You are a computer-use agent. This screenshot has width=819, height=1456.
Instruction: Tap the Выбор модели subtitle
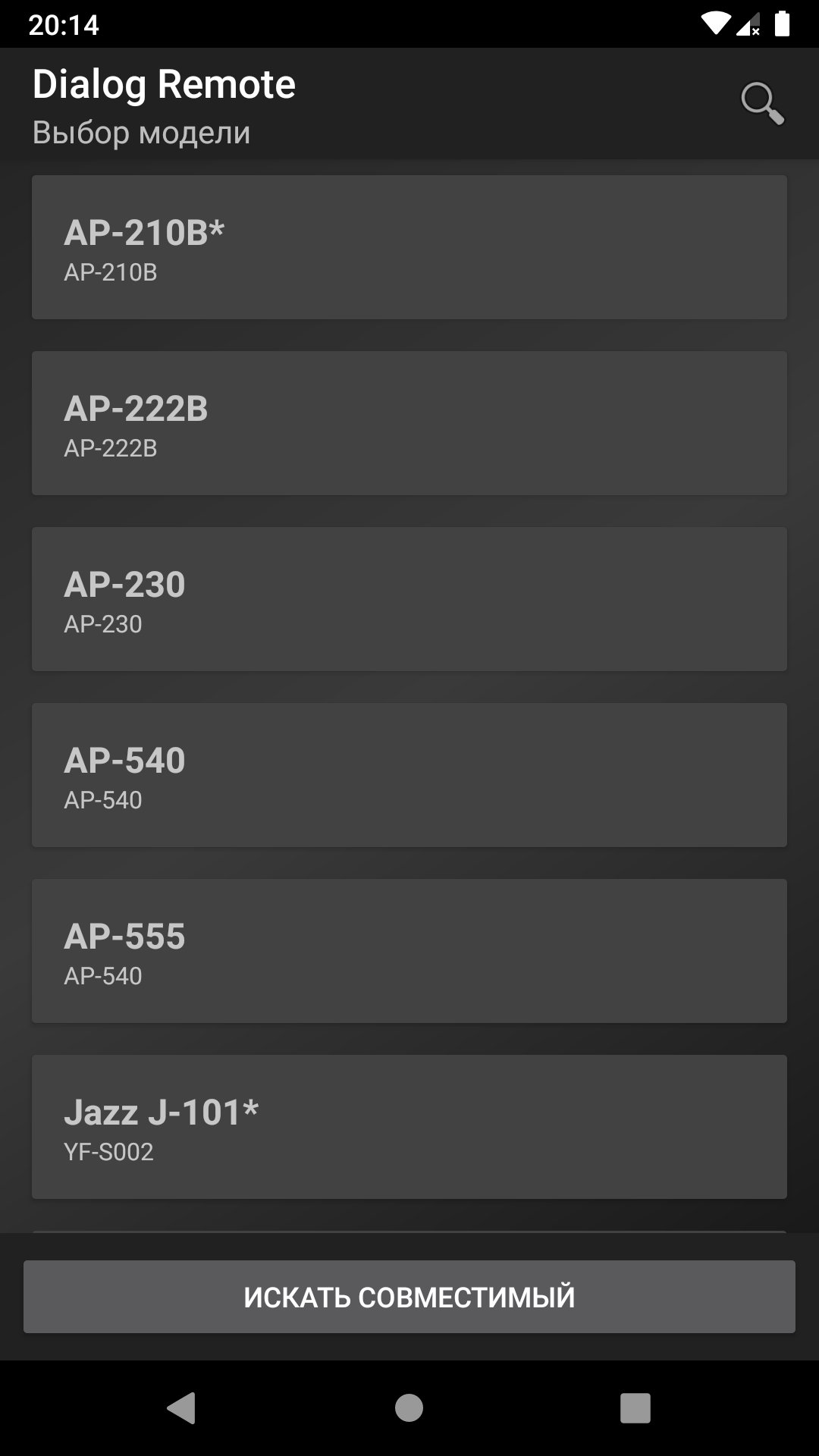tap(142, 133)
